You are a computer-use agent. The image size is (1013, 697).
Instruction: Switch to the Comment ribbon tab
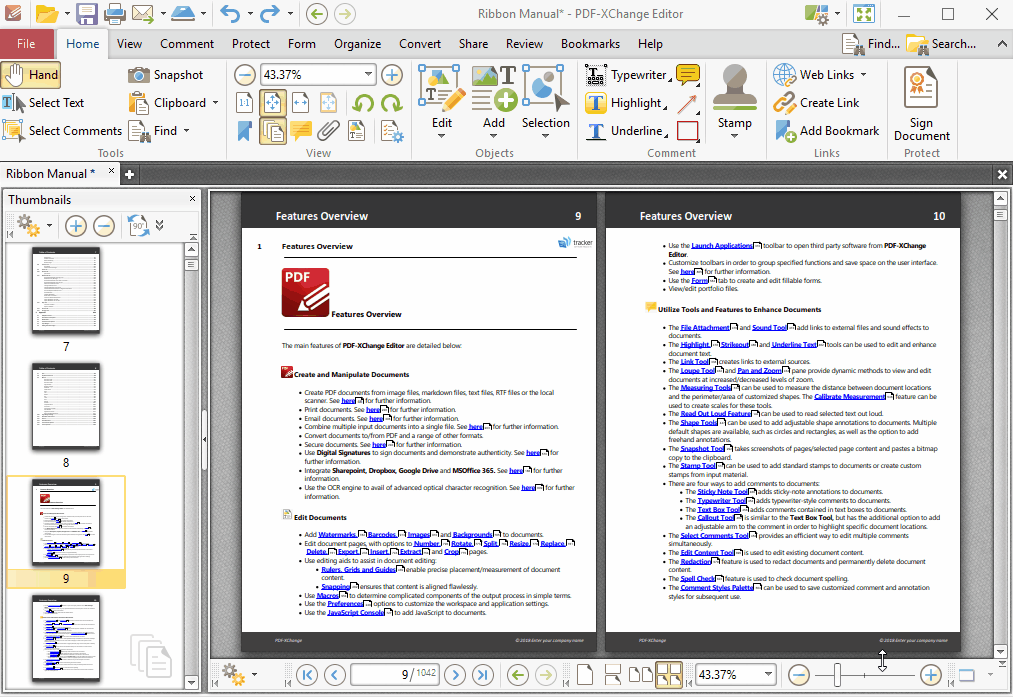tap(187, 44)
